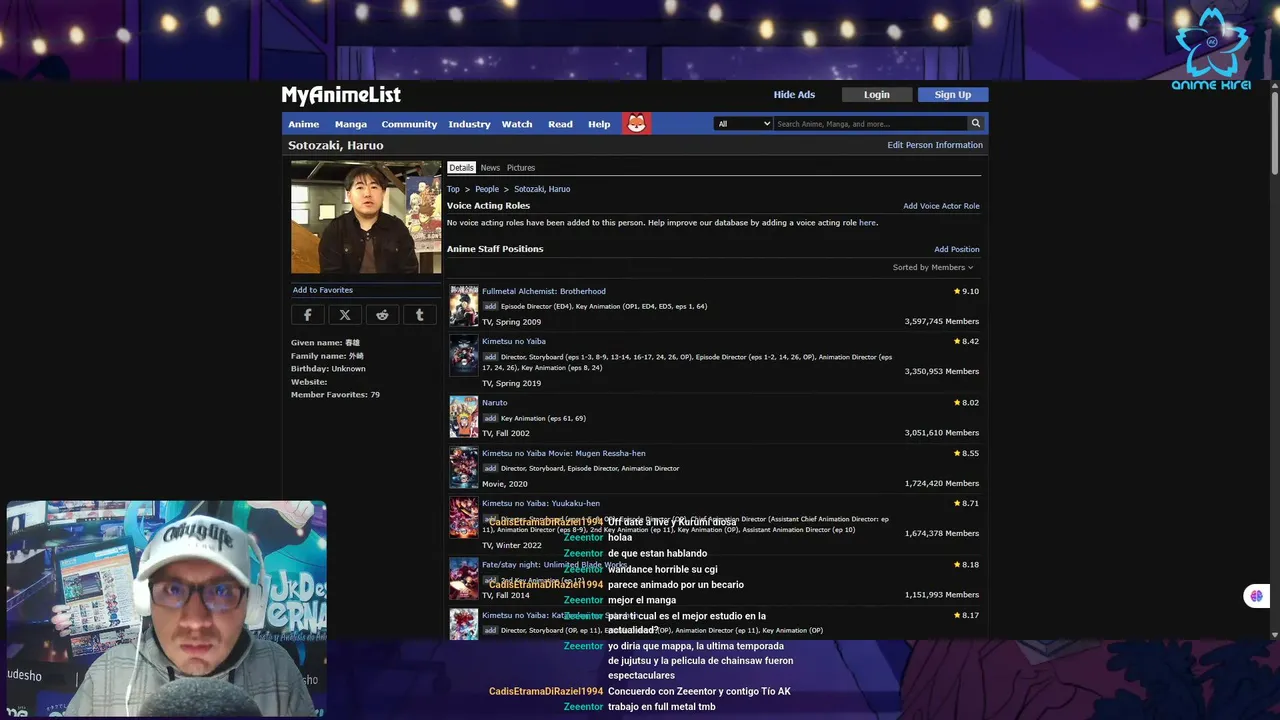Click Haruo Sotozaki's profile photo
Screen dimensions: 1280x720
click(366, 217)
